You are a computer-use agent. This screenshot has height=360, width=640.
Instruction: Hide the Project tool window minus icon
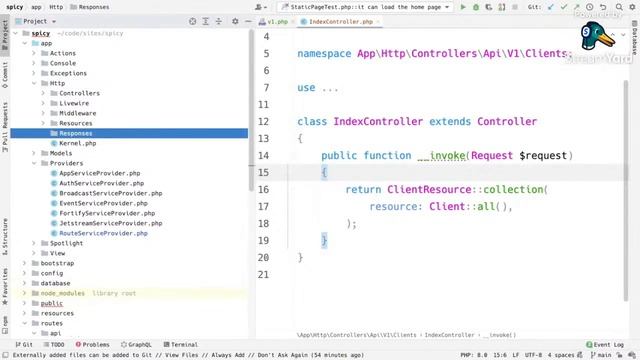[248, 21]
